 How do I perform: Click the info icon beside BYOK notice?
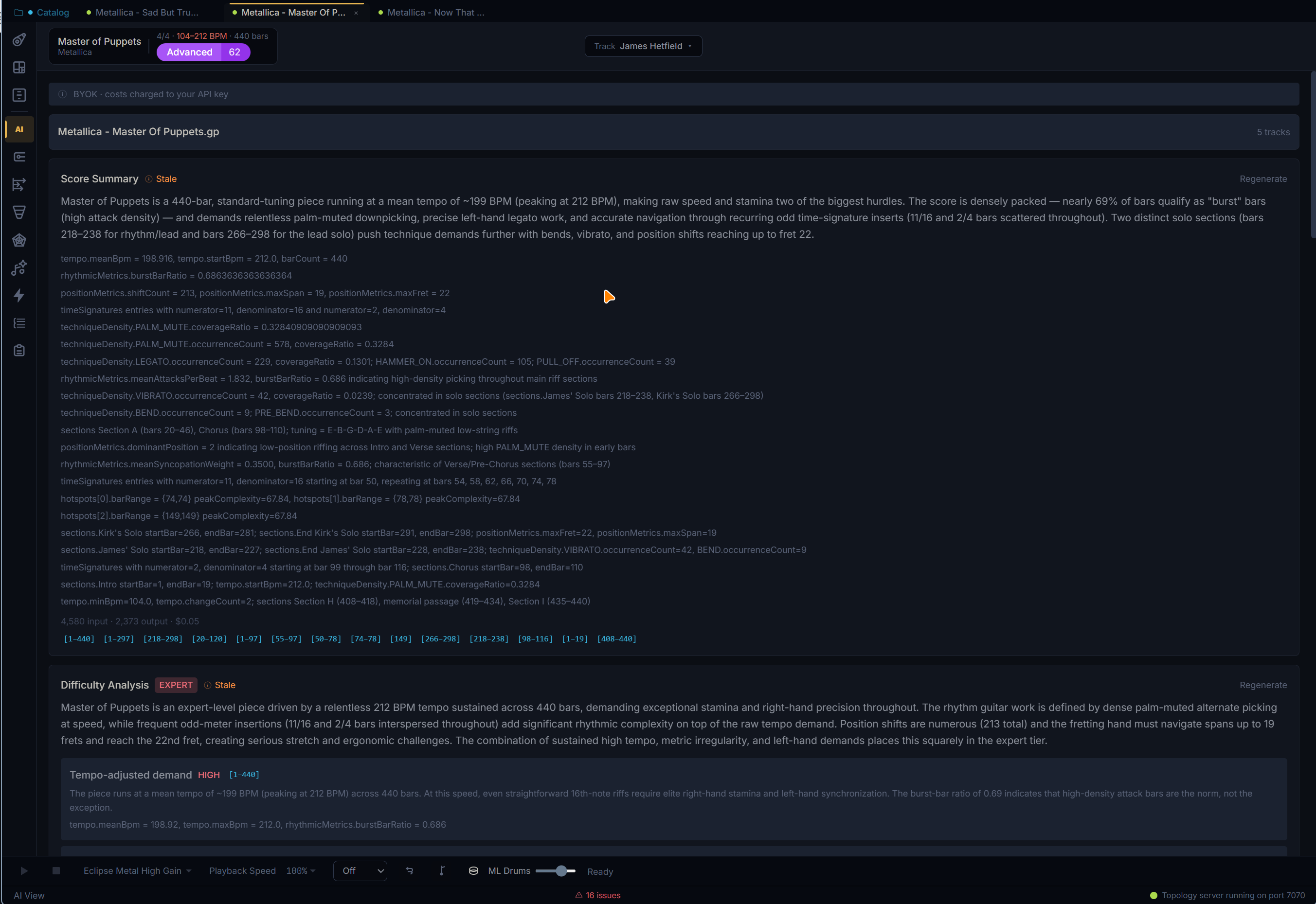(63, 94)
